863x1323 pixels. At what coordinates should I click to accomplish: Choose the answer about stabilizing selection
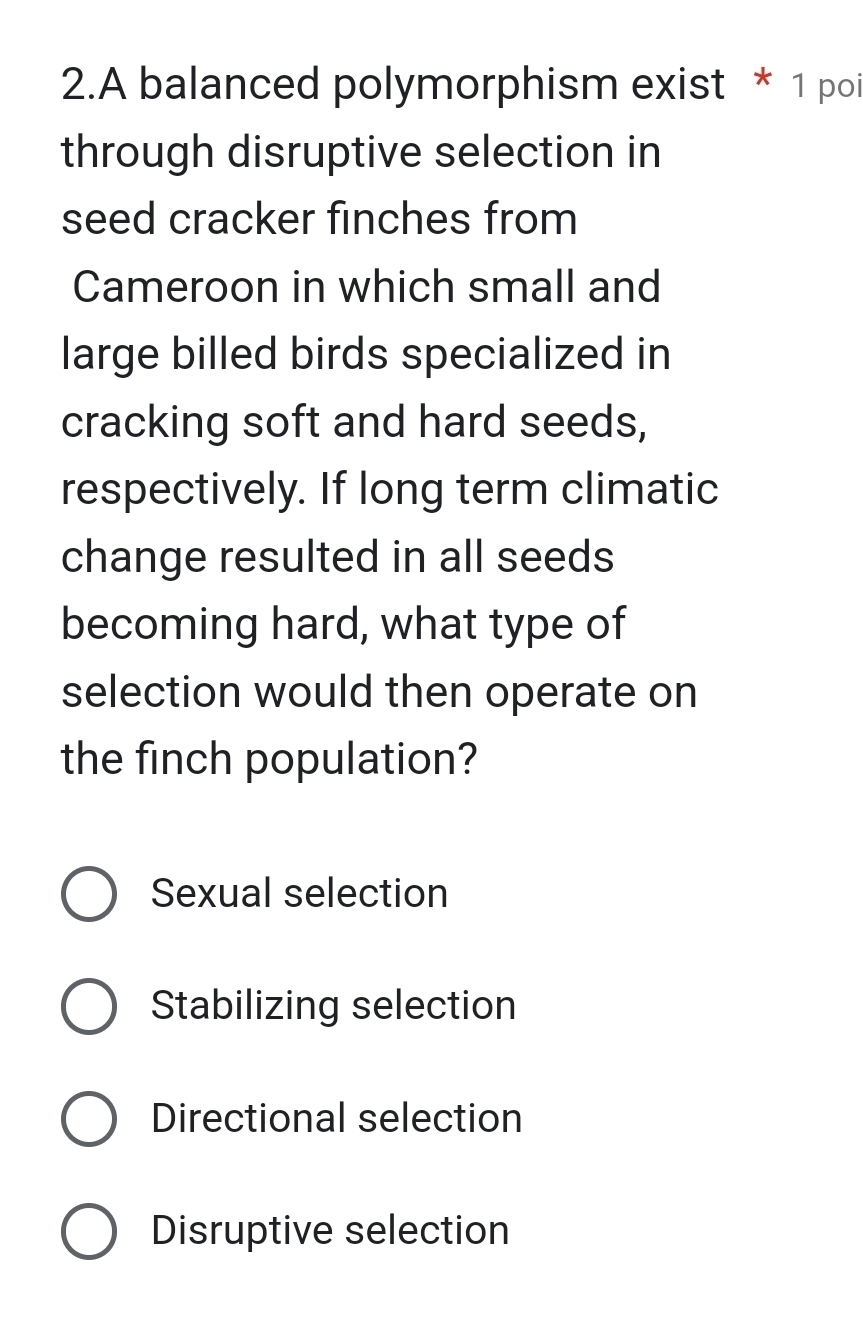click(332, 1006)
